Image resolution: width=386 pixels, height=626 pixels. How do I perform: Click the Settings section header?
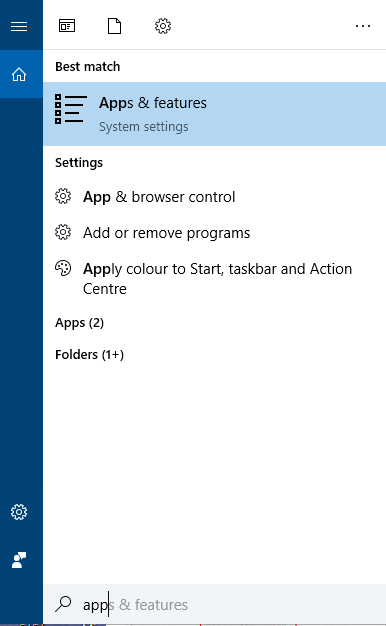coord(79,162)
